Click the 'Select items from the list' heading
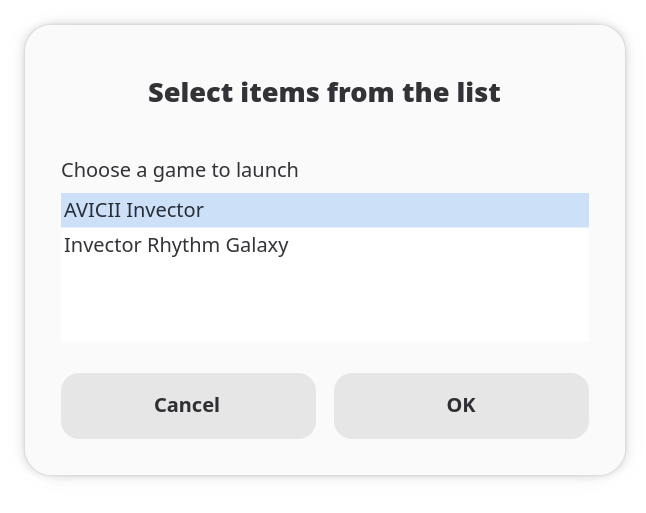 pos(324,92)
